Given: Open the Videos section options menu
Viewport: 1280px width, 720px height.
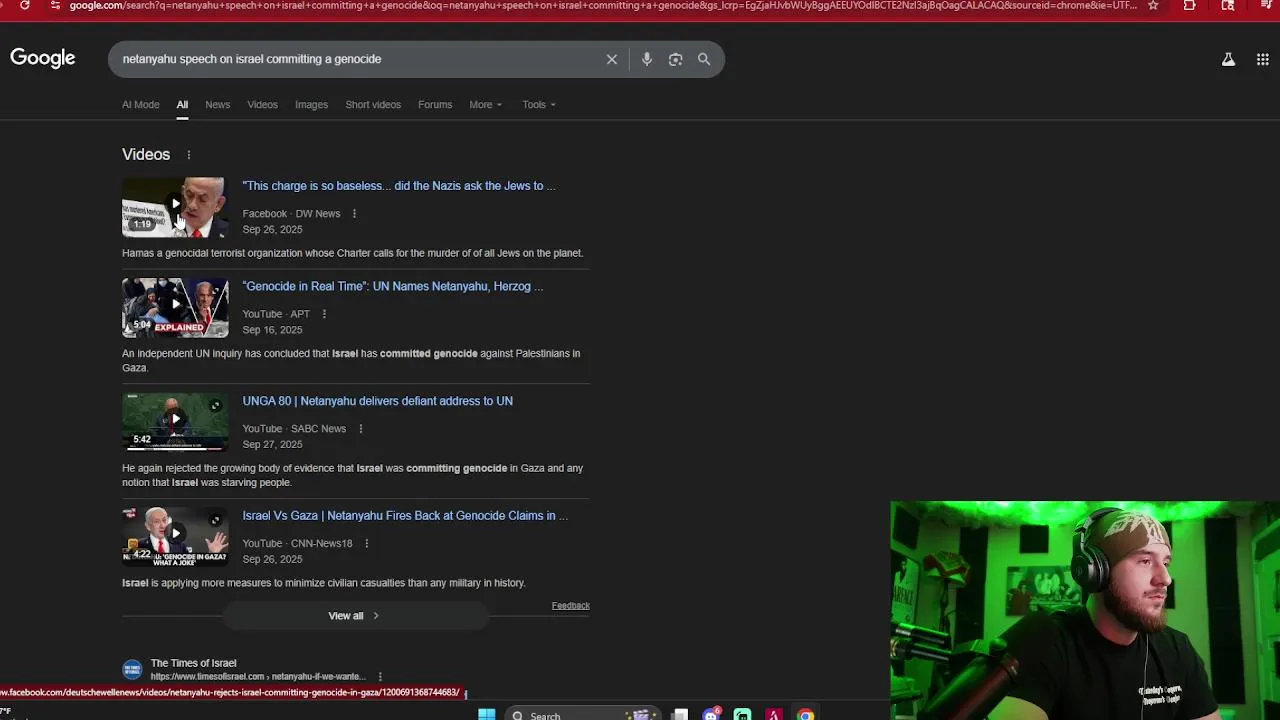Looking at the screenshot, I should pyautogui.click(x=188, y=155).
